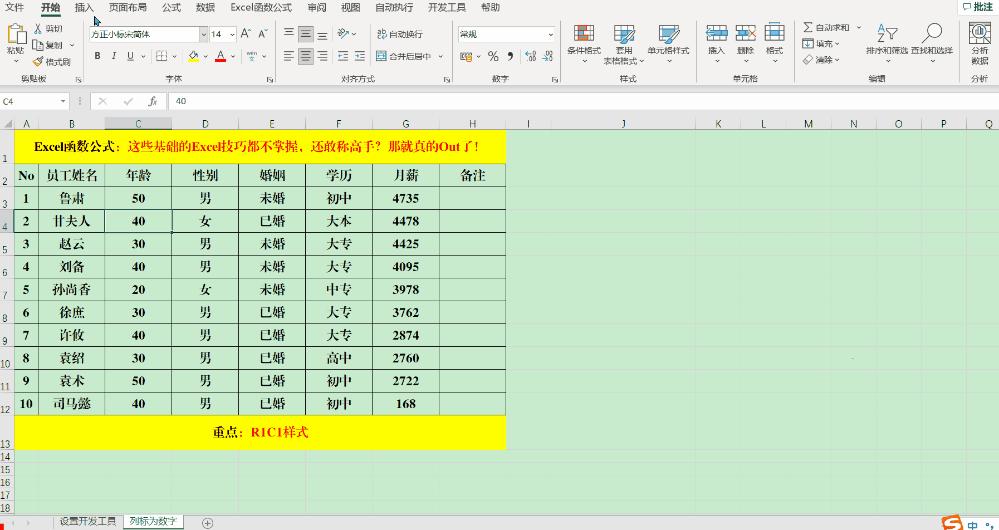Toggle middle vertical alignment
The height and width of the screenshot is (530, 999).
click(x=306, y=34)
